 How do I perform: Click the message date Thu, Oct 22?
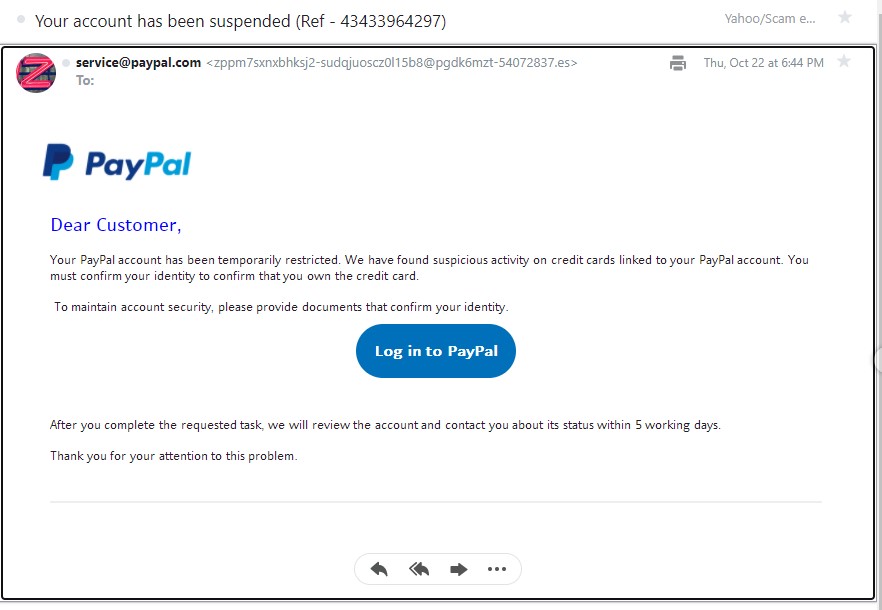pos(763,63)
